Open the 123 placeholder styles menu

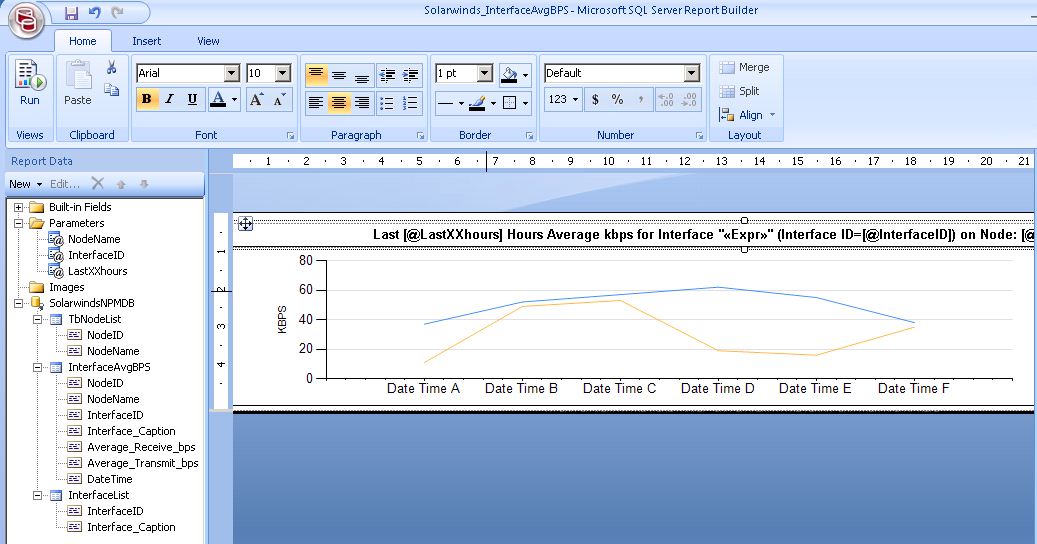[x=563, y=100]
